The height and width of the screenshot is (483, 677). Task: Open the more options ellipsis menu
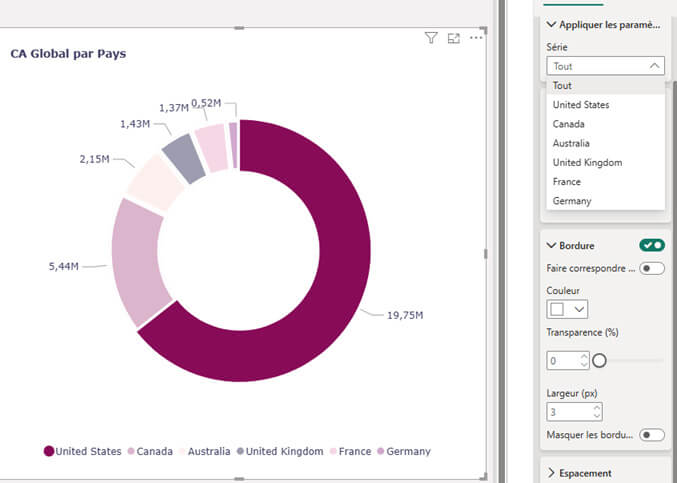[476, 38]
